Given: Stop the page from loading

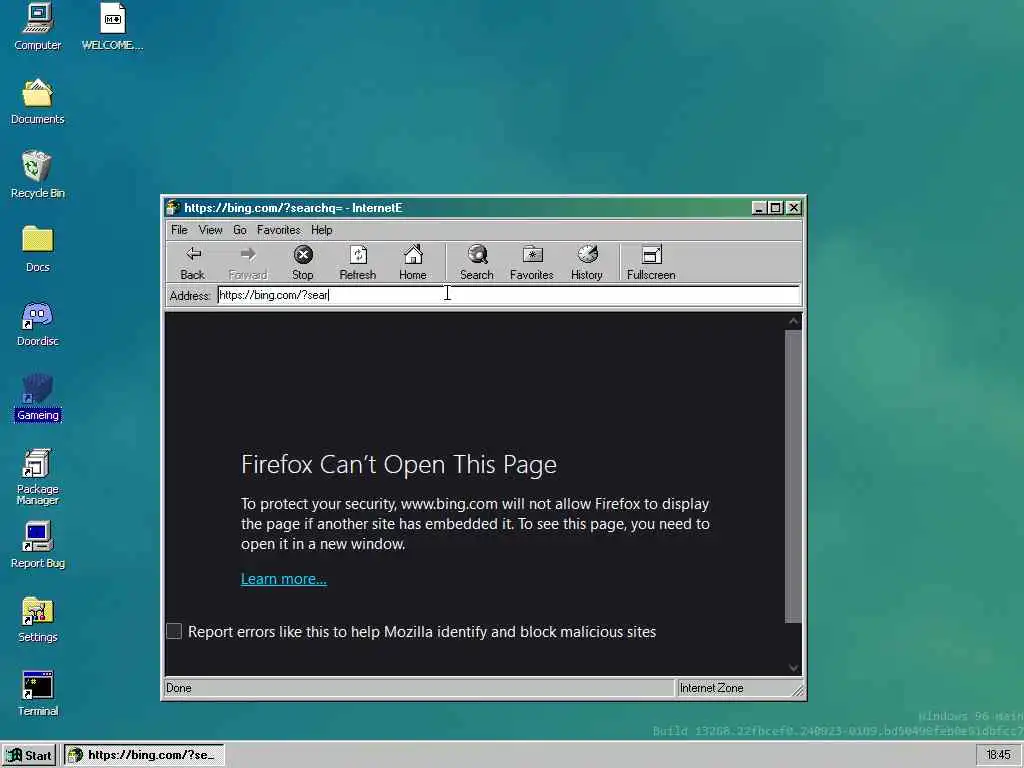Looking at the screenshot, I should (302, 263).
